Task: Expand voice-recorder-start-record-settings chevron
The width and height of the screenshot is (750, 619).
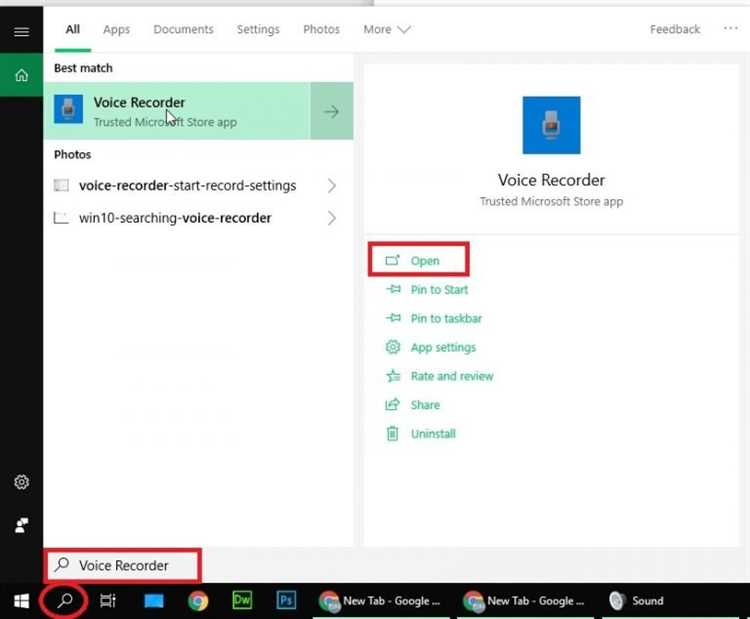Action: pyautogui.click(x=331, y=186)
